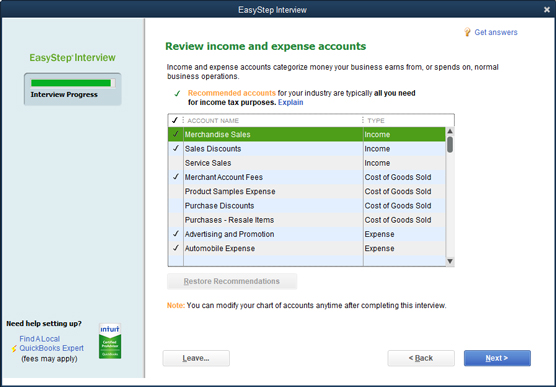This screenshot has width=556, height=387.
Task: Click the account list scroll up arrow
Action: pos(450,131)
